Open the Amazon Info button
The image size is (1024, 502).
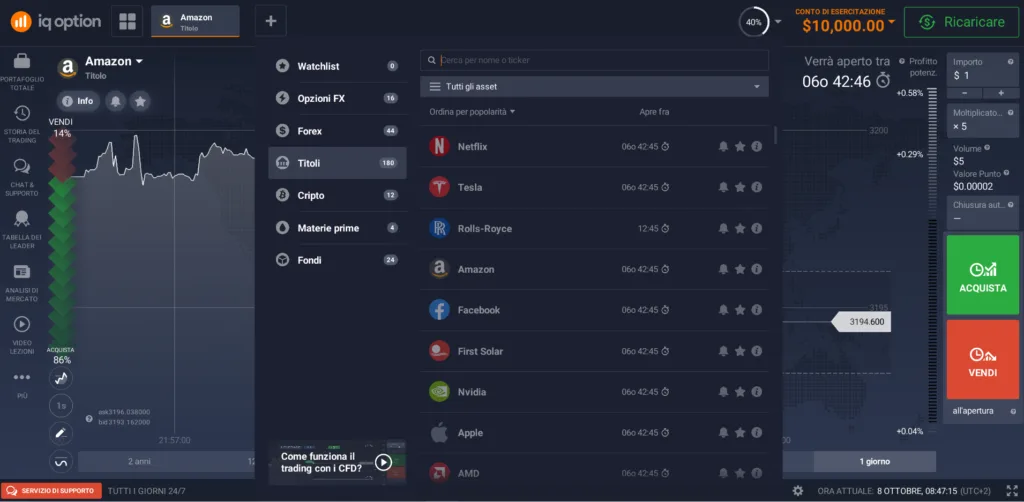[x=78, y=101]
